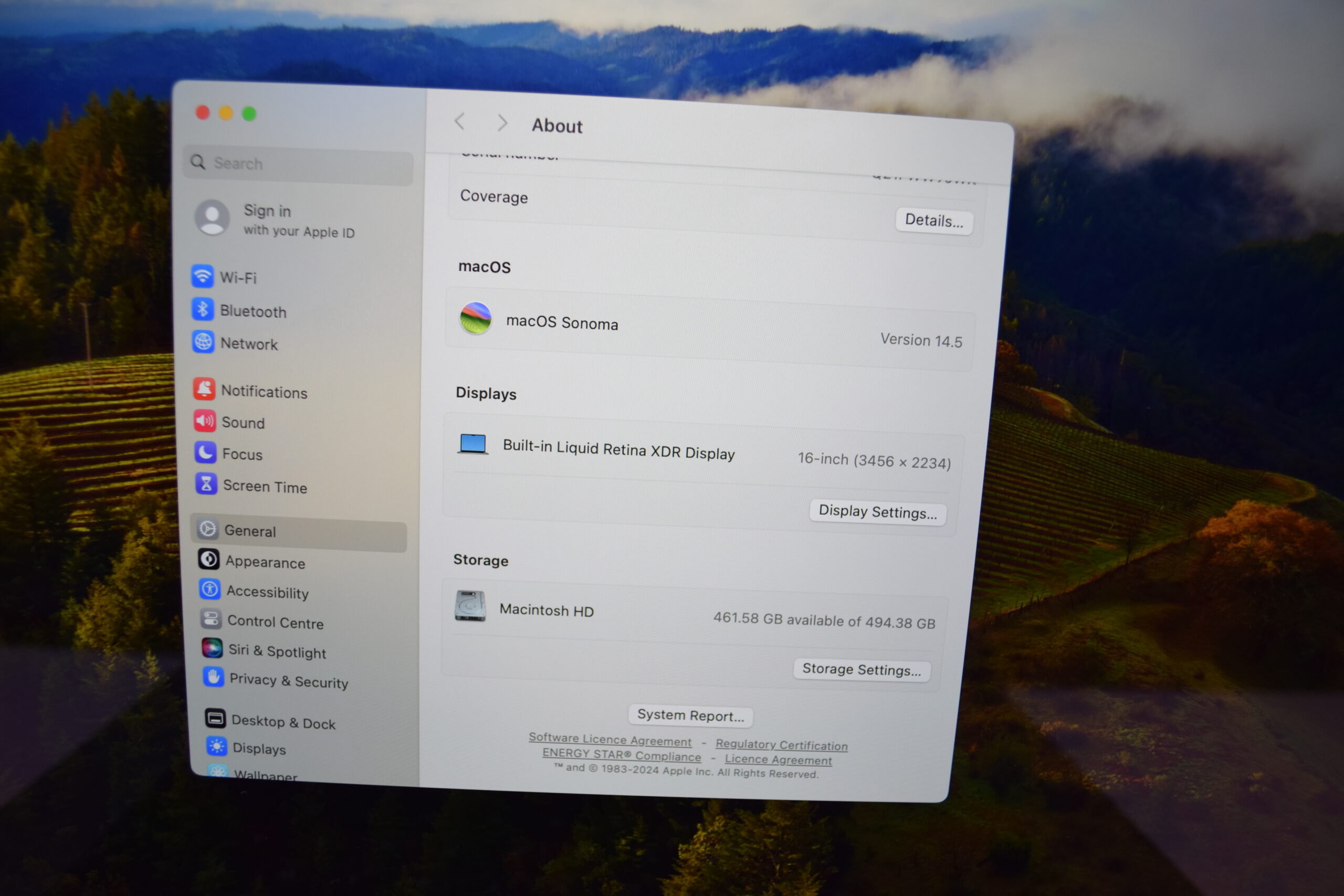Click the magnifying glass search icon
The height and width of the screenshot is (896, 1344).
pyautogui.click(x=198, y=162)
